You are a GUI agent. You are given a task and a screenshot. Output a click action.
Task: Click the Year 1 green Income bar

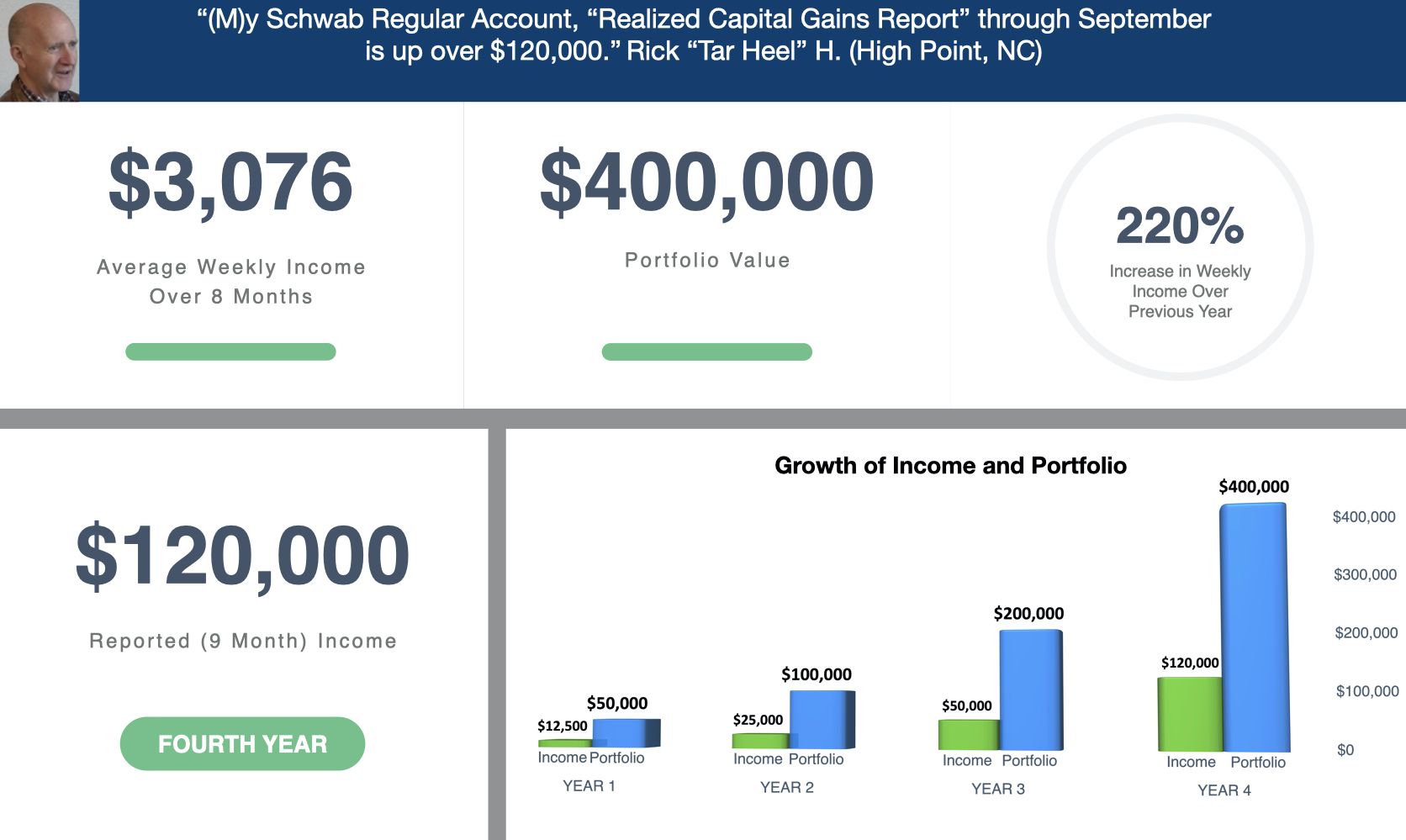click(x=563, y=743)
